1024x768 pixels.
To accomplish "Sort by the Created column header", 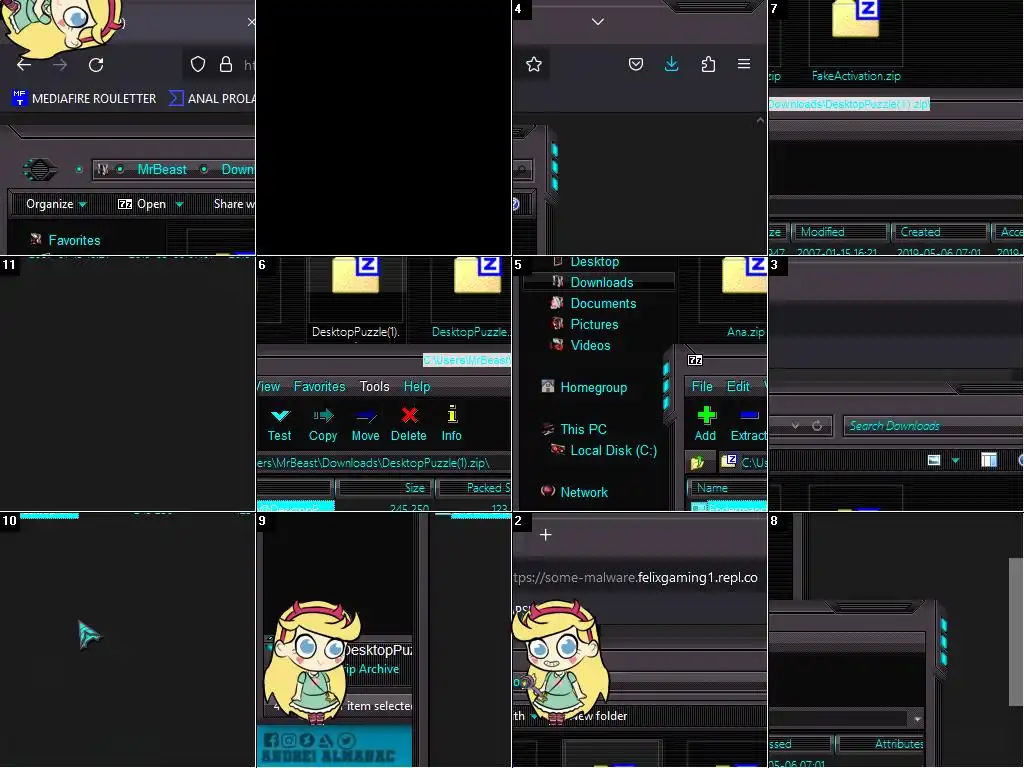I will point(939,232).
